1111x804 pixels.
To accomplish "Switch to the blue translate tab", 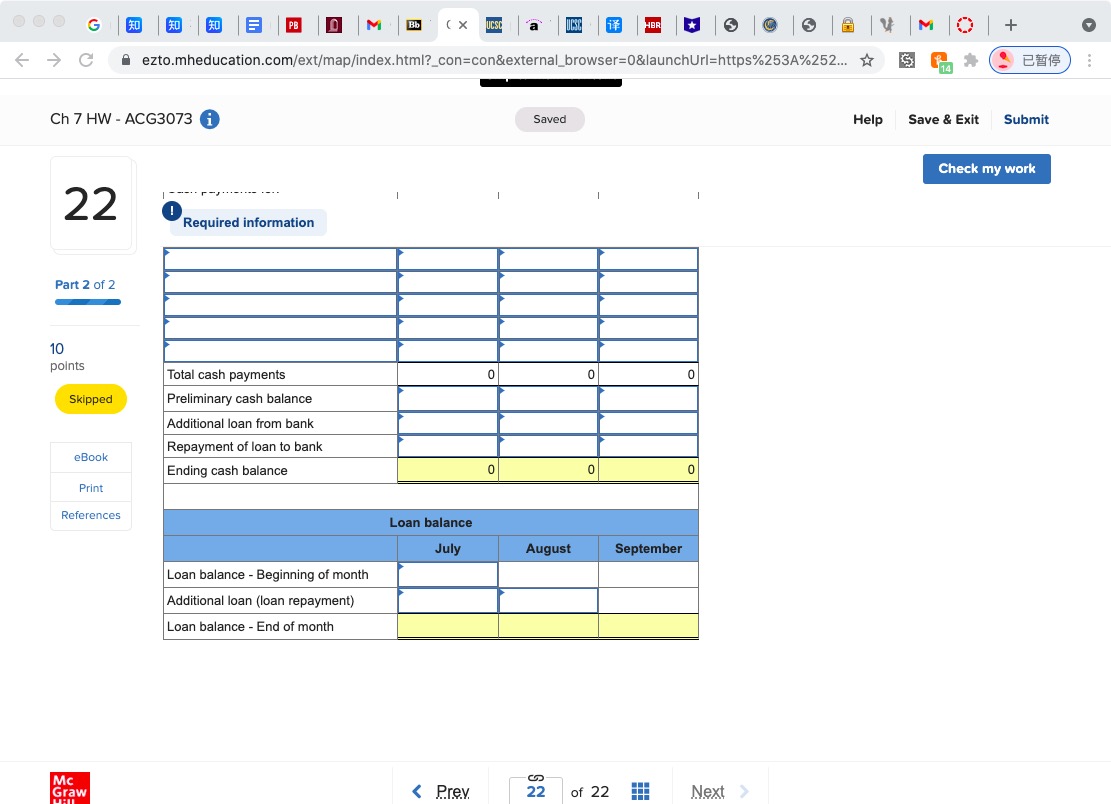I will [614, 25].
